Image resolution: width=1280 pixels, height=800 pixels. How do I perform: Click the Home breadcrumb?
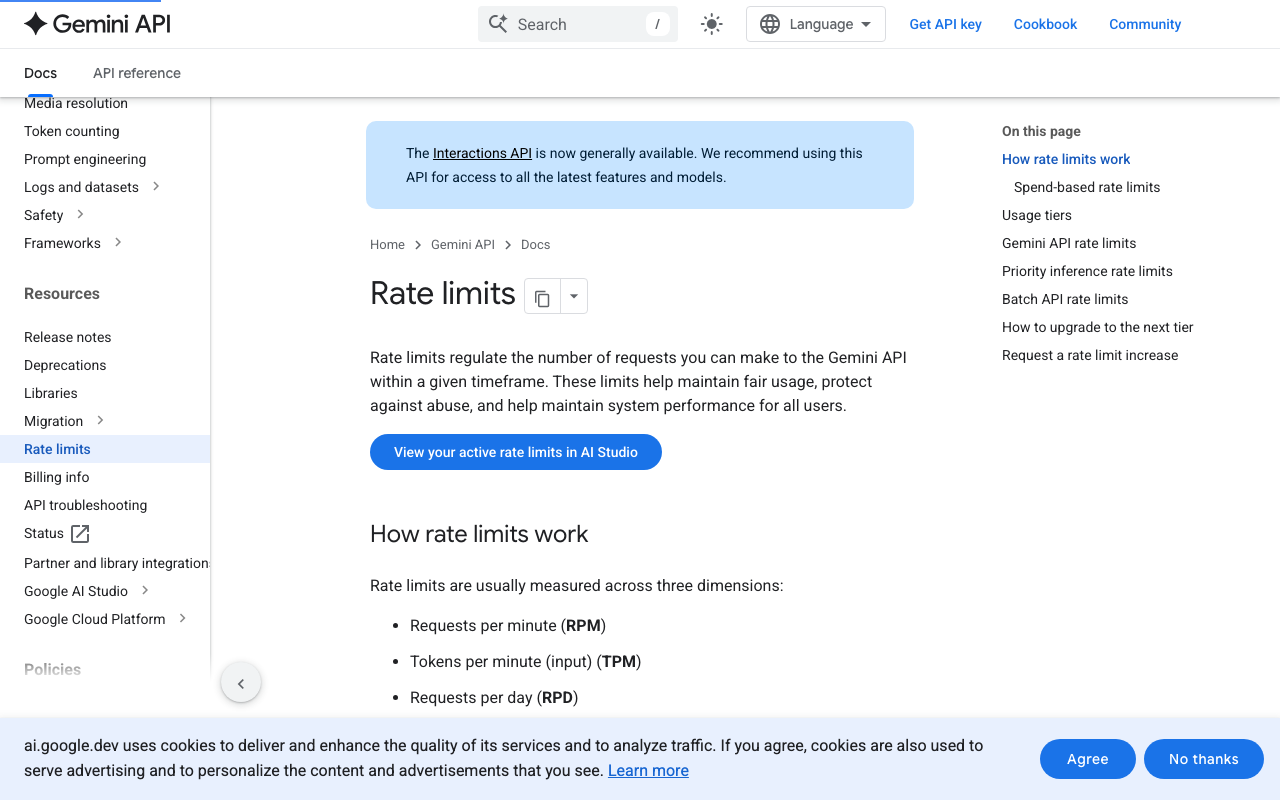click(387, 244)
